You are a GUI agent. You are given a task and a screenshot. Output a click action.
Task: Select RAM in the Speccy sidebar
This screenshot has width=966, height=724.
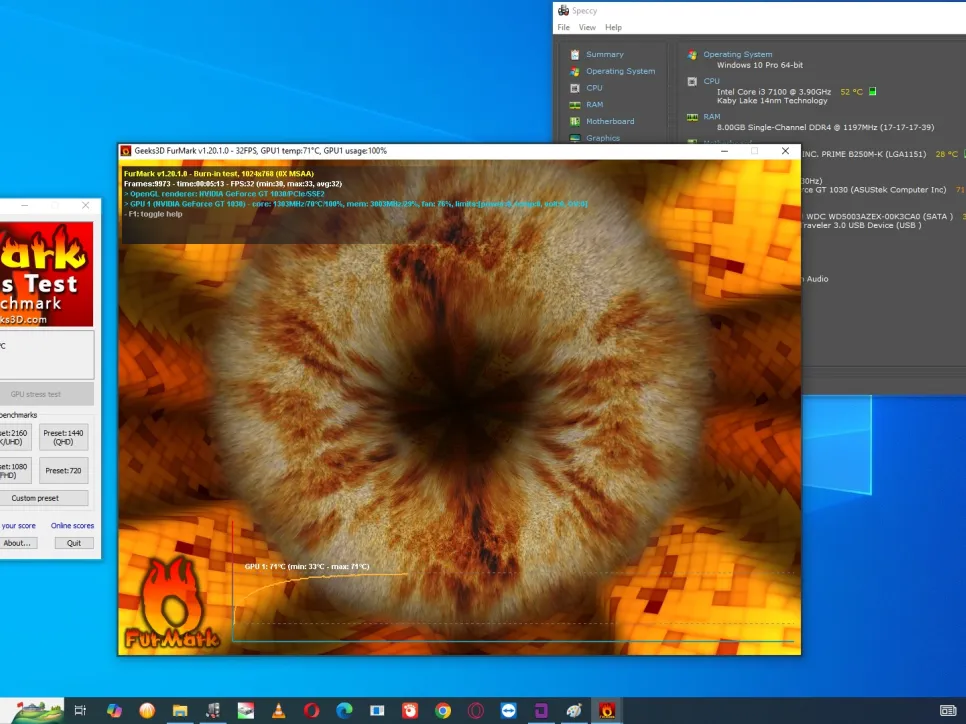point(595,104)
